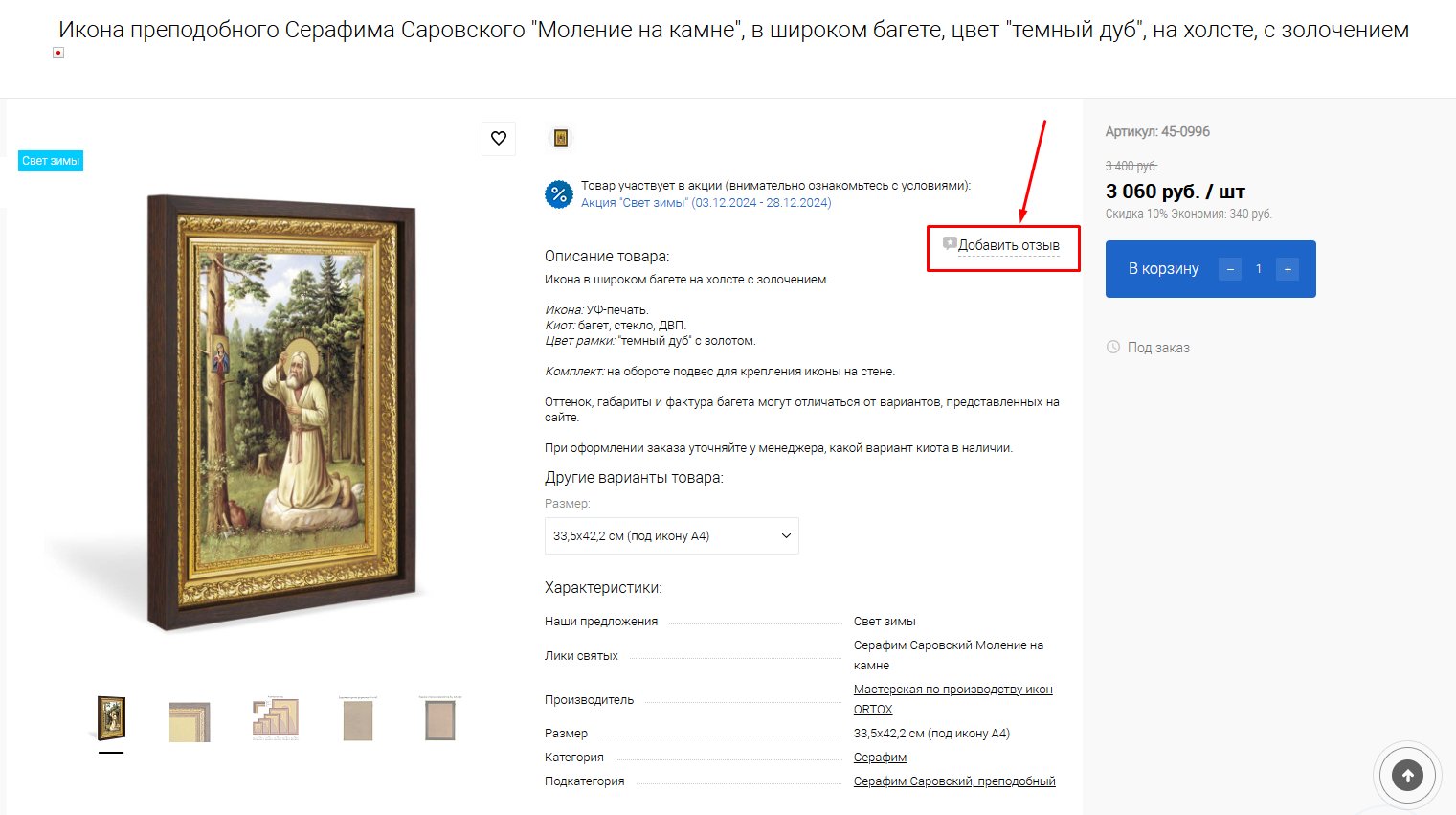This screenshot has width=1456, height=815.
Task: Open Серафим Саровский, преподобный subcategory link
Action: (x=954, y=781)
